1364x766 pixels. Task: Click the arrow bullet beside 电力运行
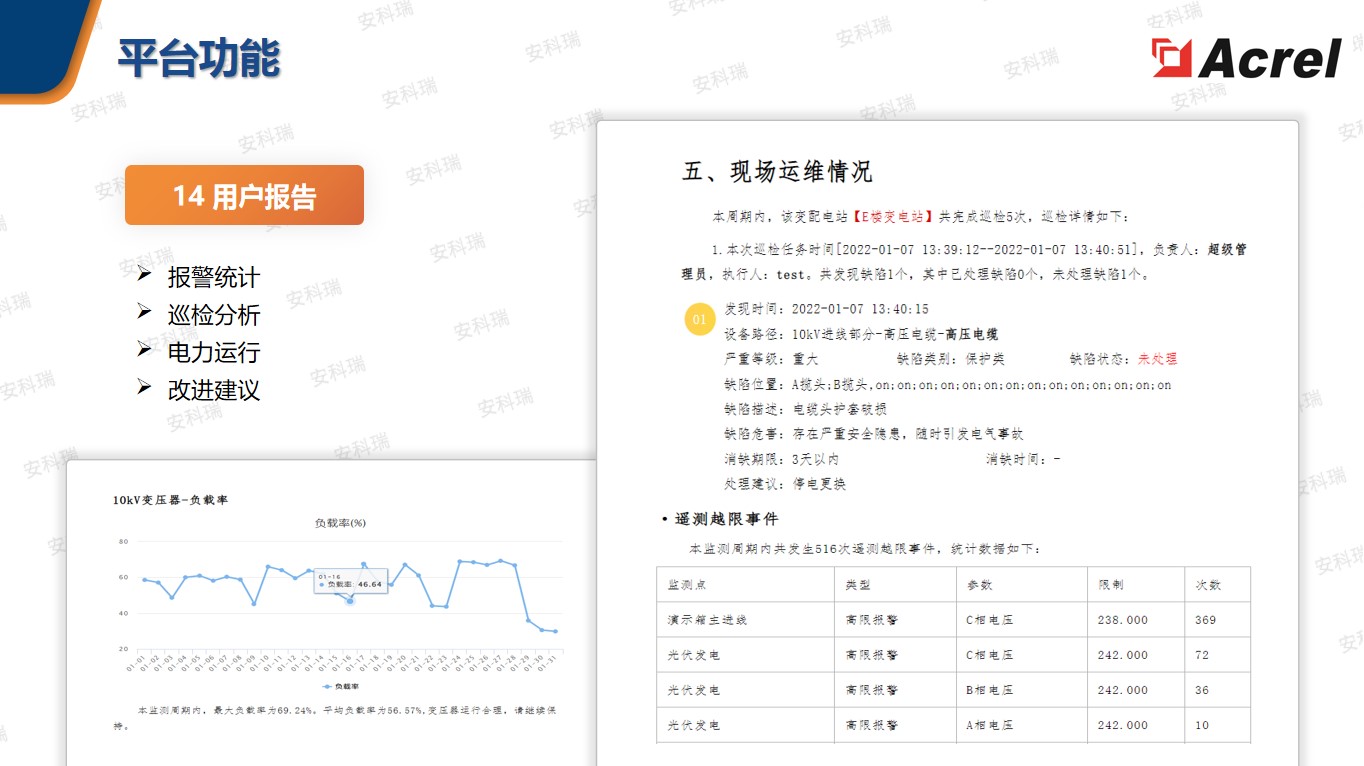click(x=145, y=350)
